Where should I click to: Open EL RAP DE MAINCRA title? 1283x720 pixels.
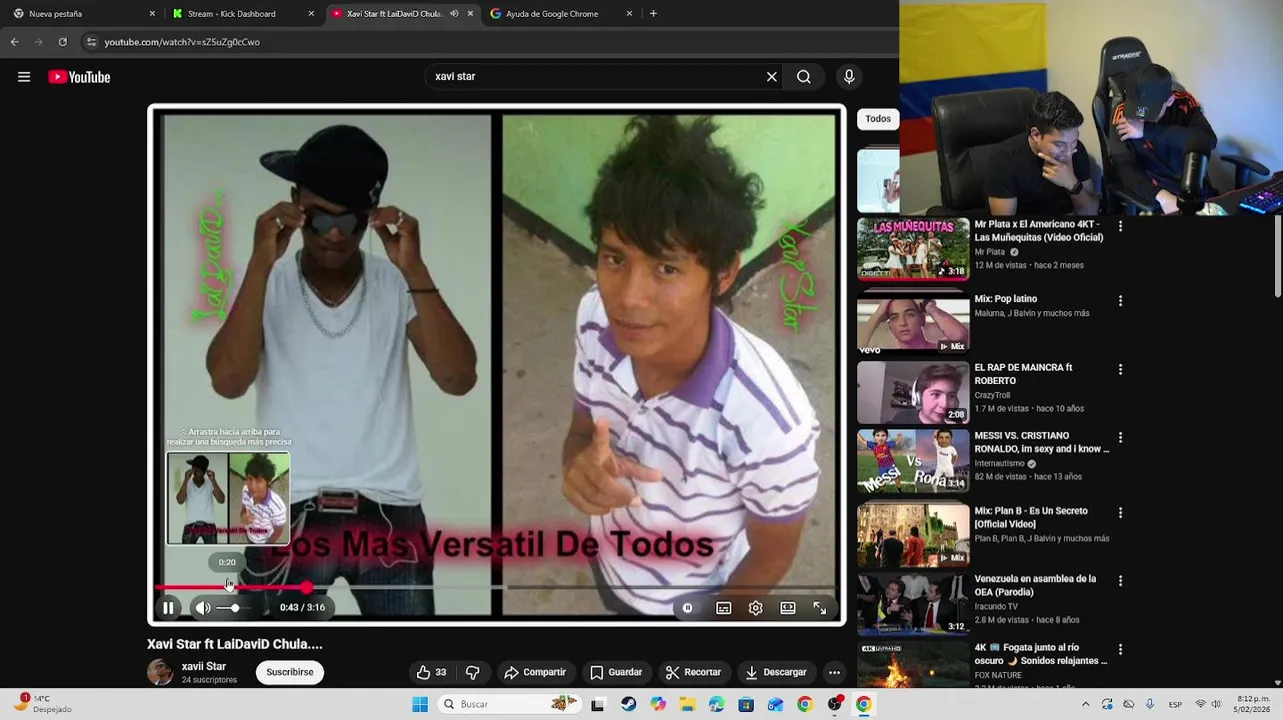(x=1023, y=374)
